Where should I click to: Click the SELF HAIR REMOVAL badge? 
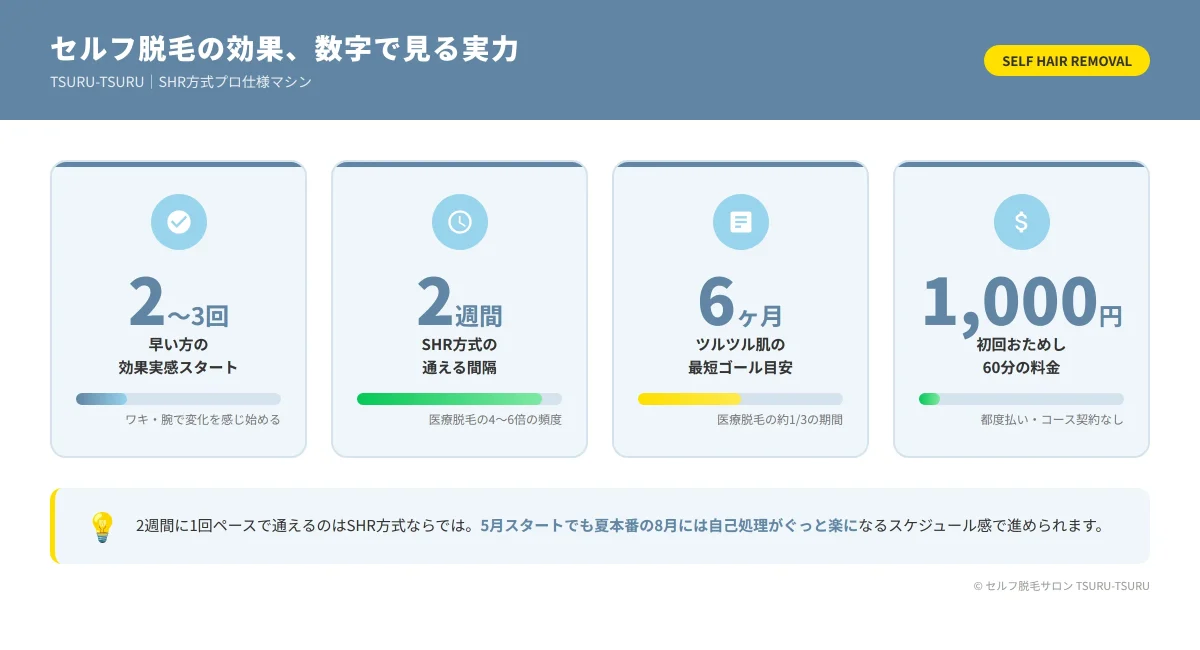1067,61
